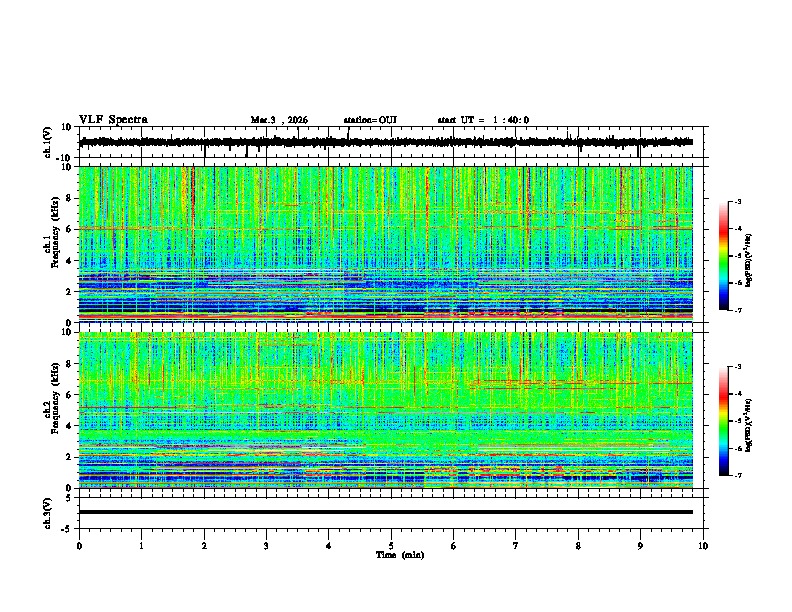The height and width of the screenshot is (612, 792).
Task: Click inside the ch.2 spectrogram panel
Action: click(x=386, y=410)
